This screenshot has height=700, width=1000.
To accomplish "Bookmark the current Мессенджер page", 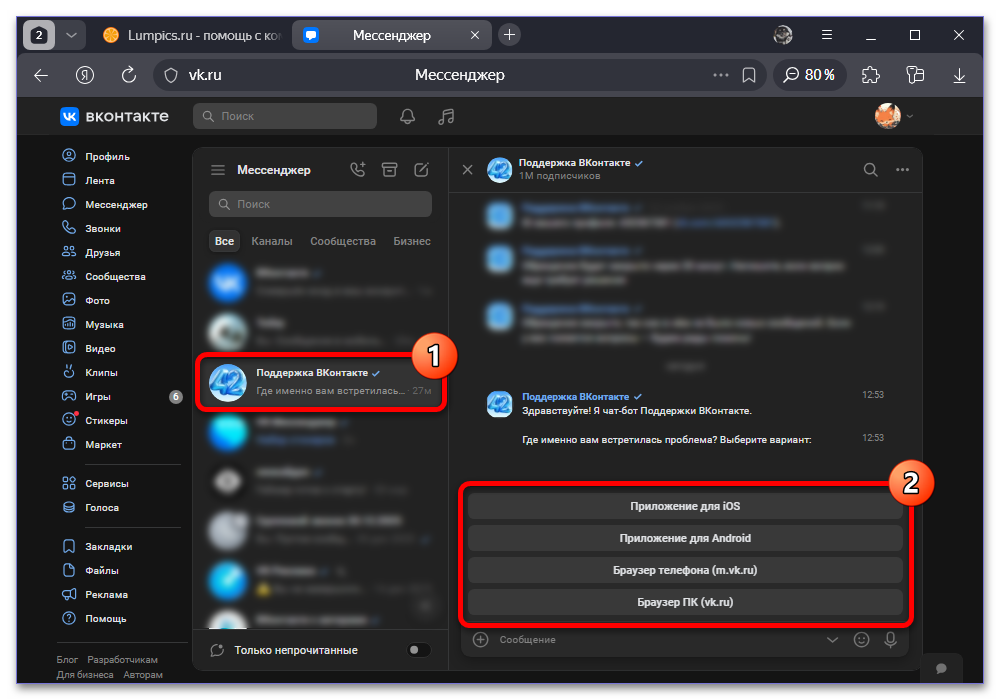I will tap(749, 75).
